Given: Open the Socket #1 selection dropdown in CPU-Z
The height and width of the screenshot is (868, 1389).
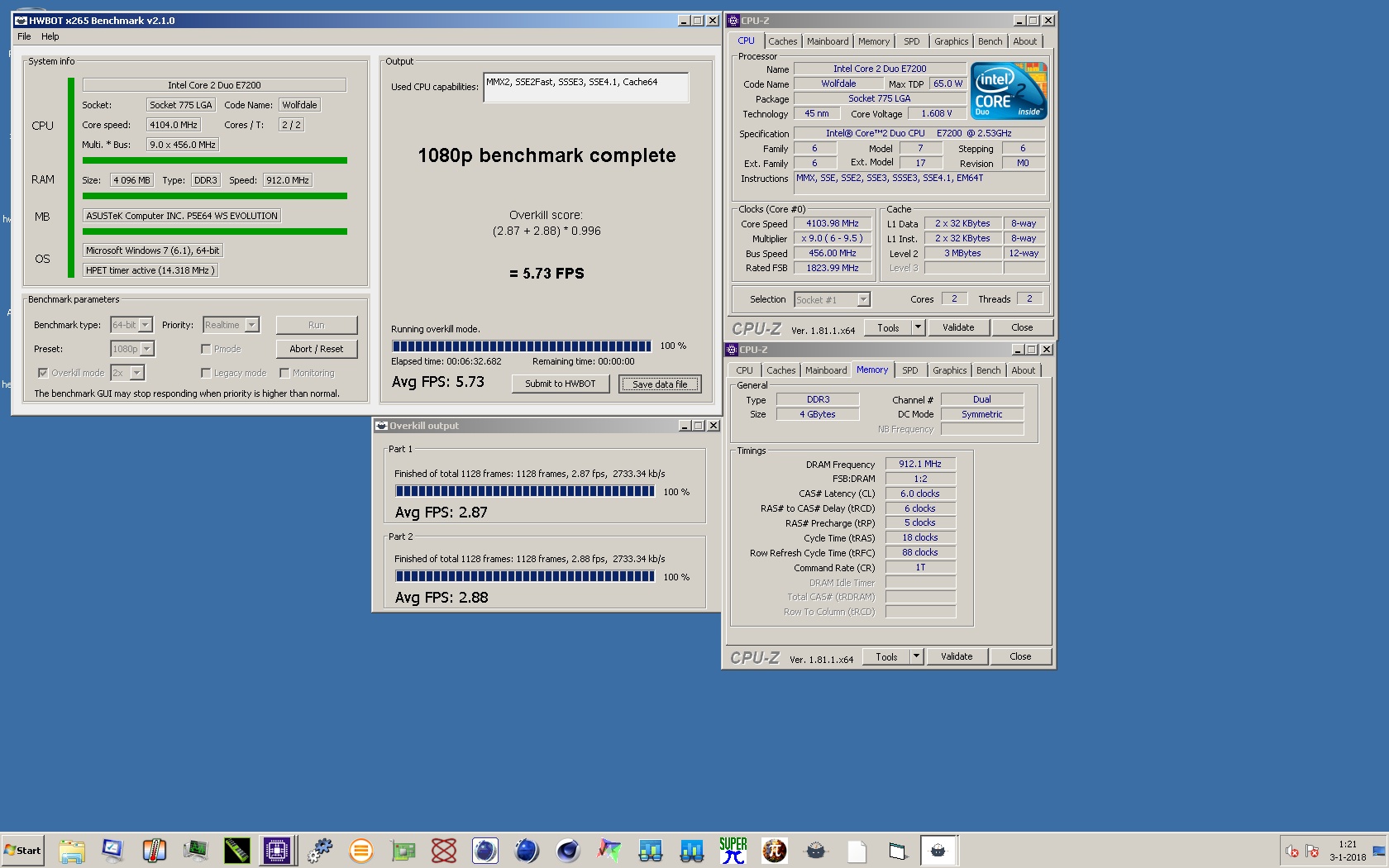Looking at the screenshot, I should coord(832,299).
